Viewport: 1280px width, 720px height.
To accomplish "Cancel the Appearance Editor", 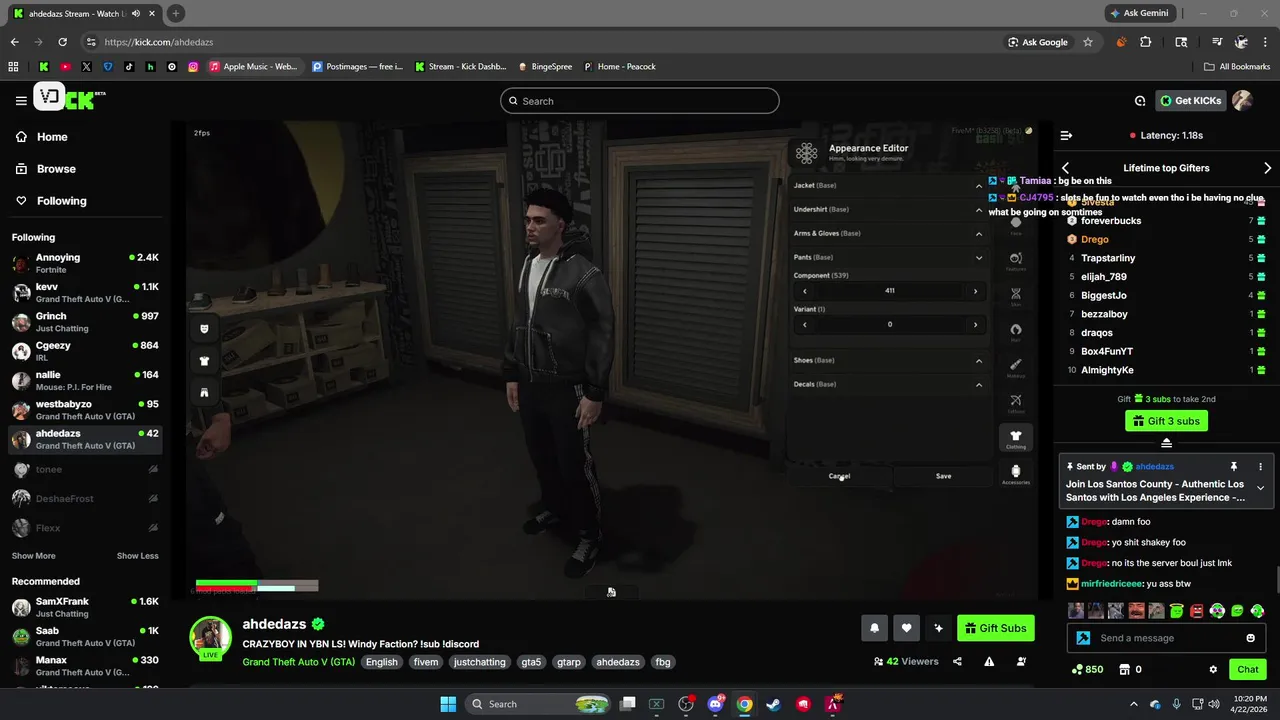I will (x=839, y=476).
